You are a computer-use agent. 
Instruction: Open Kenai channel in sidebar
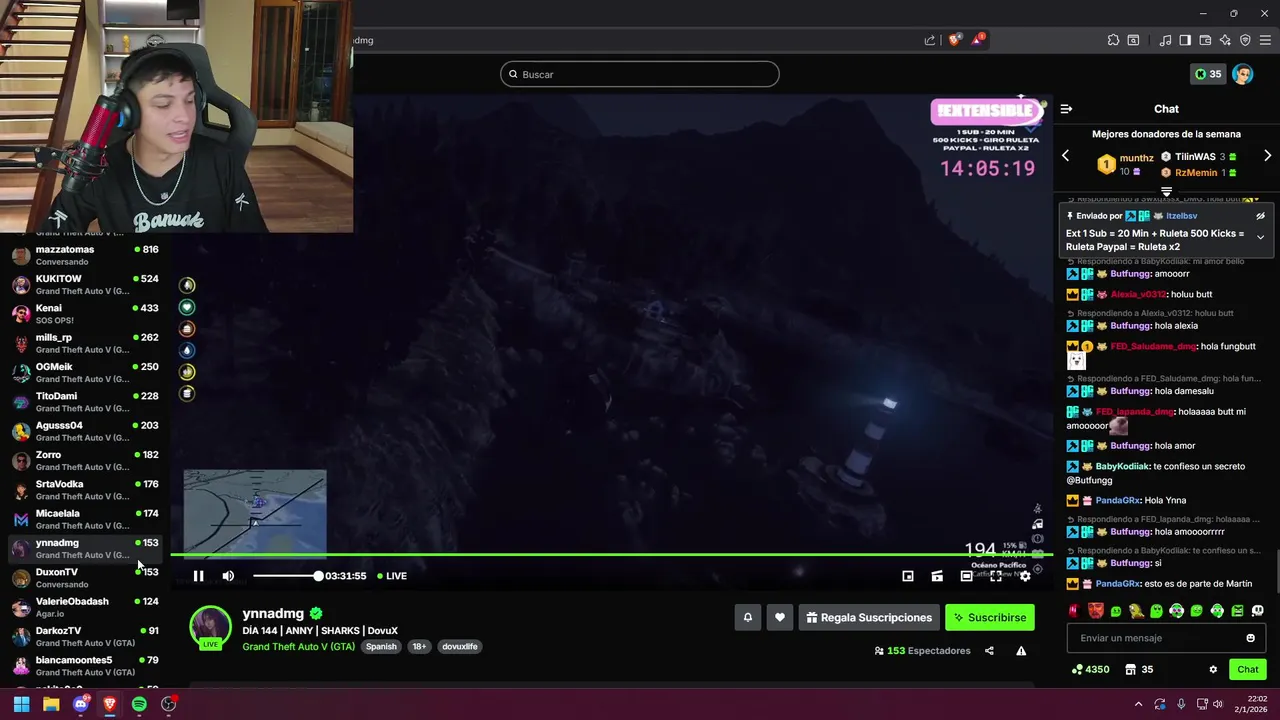[85, 314]
